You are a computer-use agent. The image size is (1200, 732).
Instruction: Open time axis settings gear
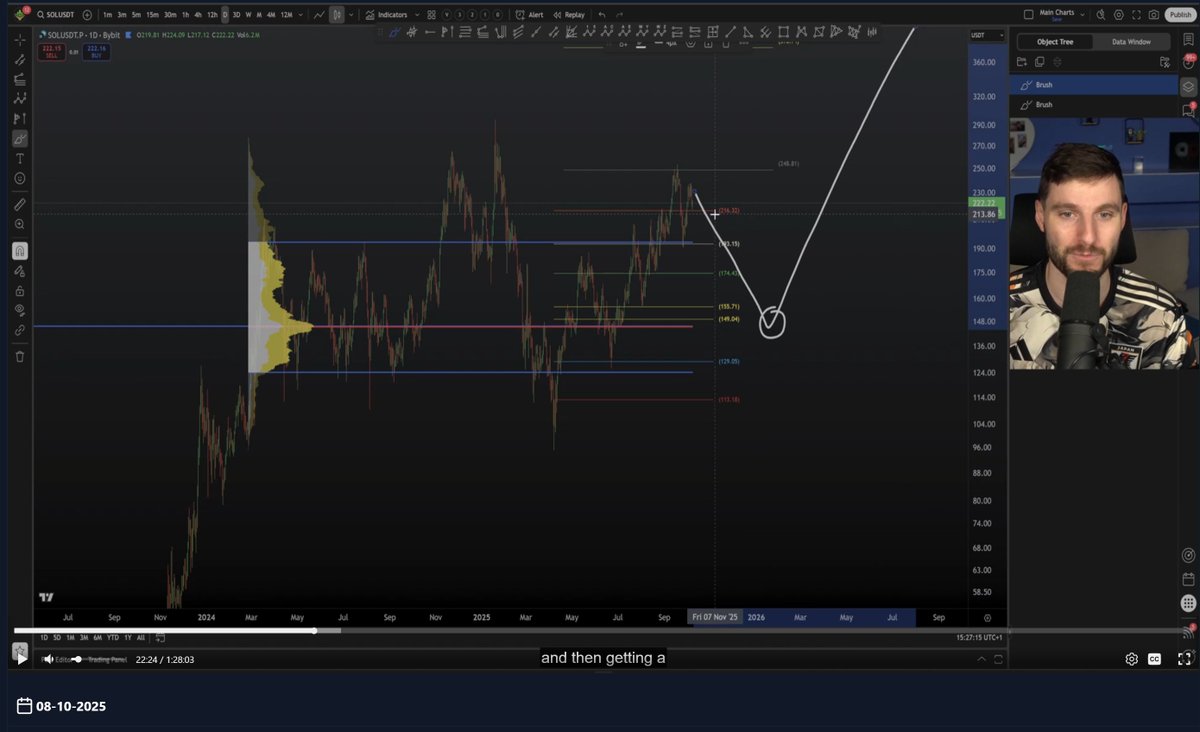coord(987,618)
